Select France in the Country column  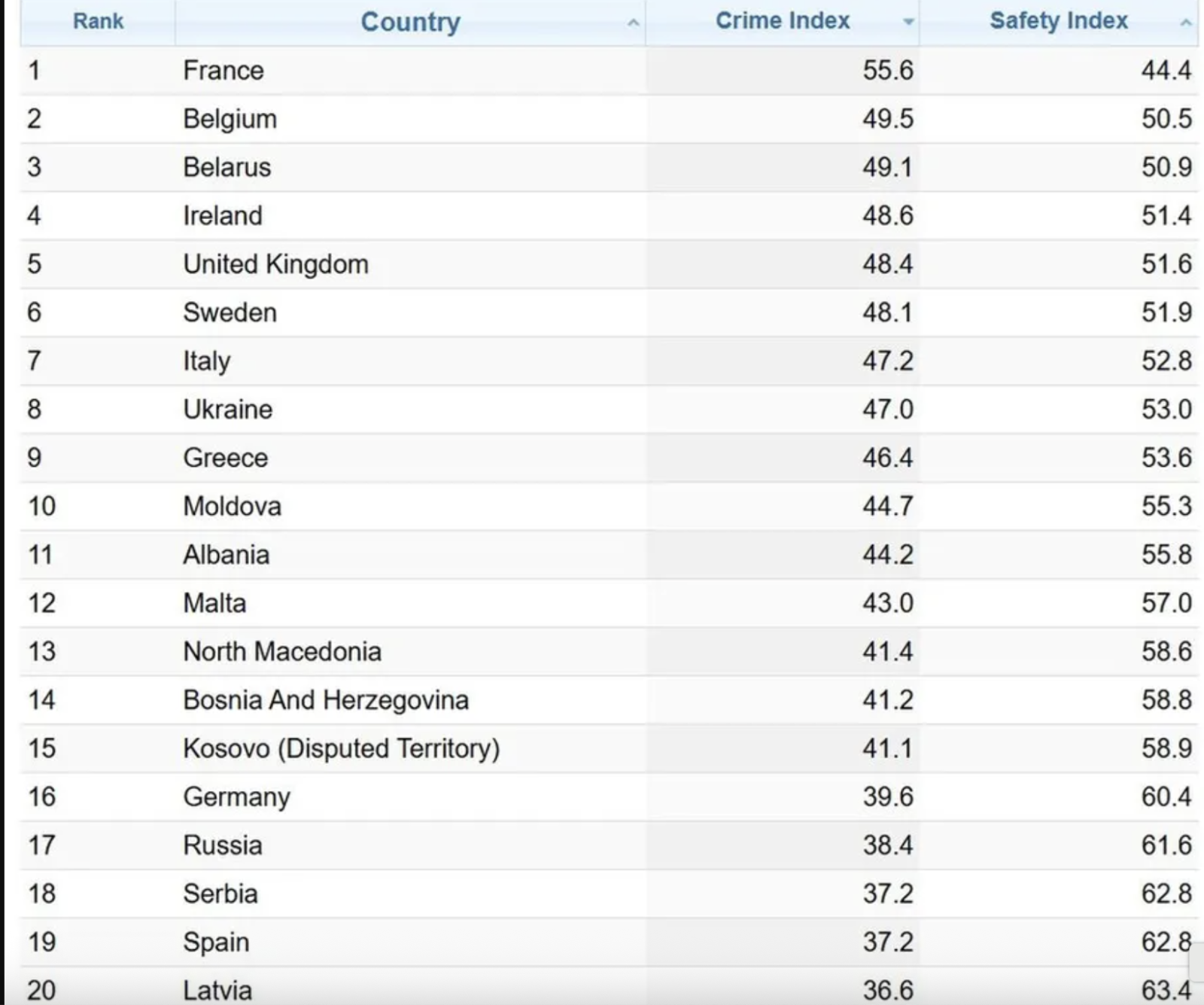click(223, 71)
